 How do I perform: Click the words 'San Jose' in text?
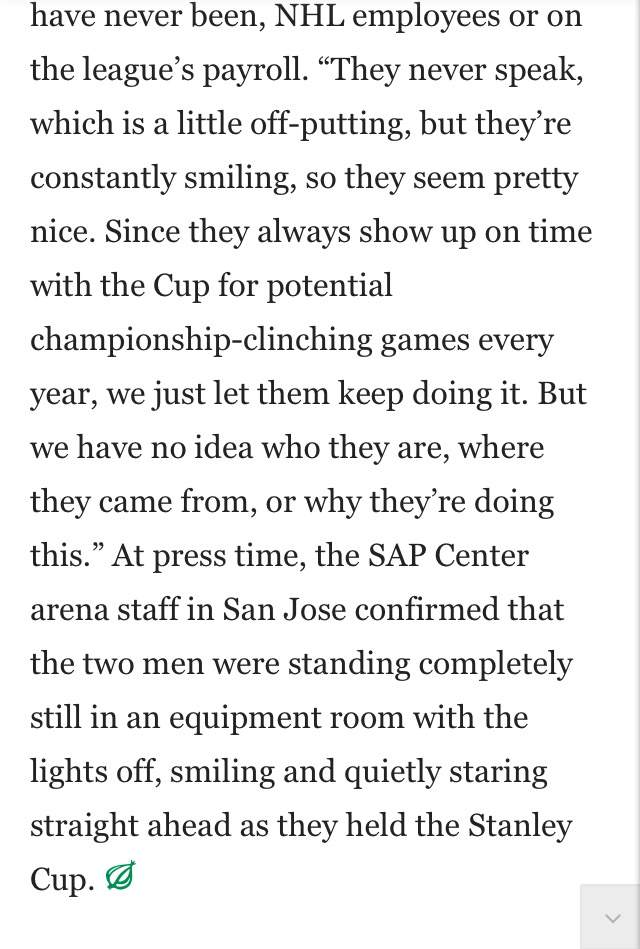tap(284, 610)
